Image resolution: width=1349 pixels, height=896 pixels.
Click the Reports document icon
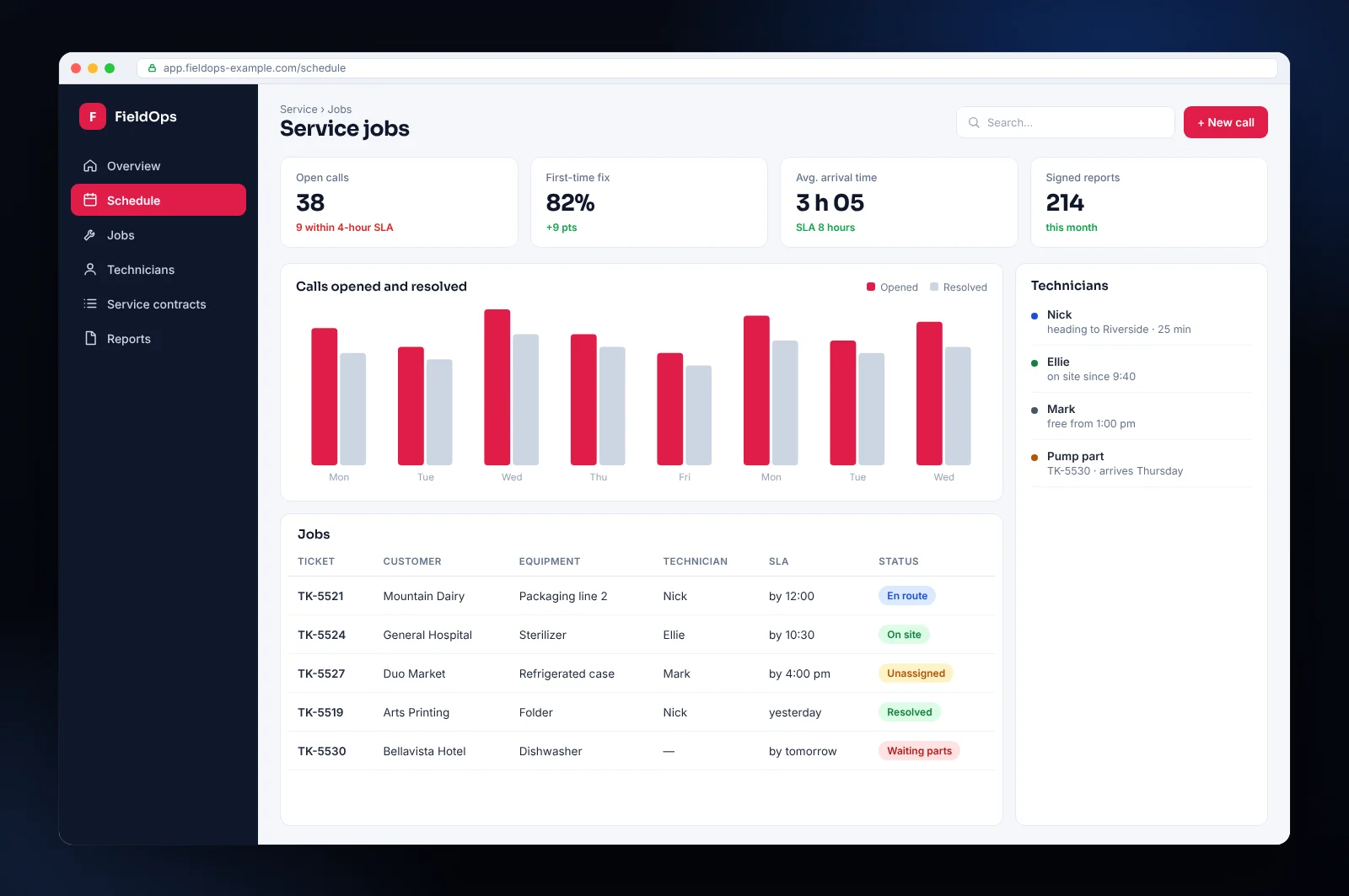point(90,339)
